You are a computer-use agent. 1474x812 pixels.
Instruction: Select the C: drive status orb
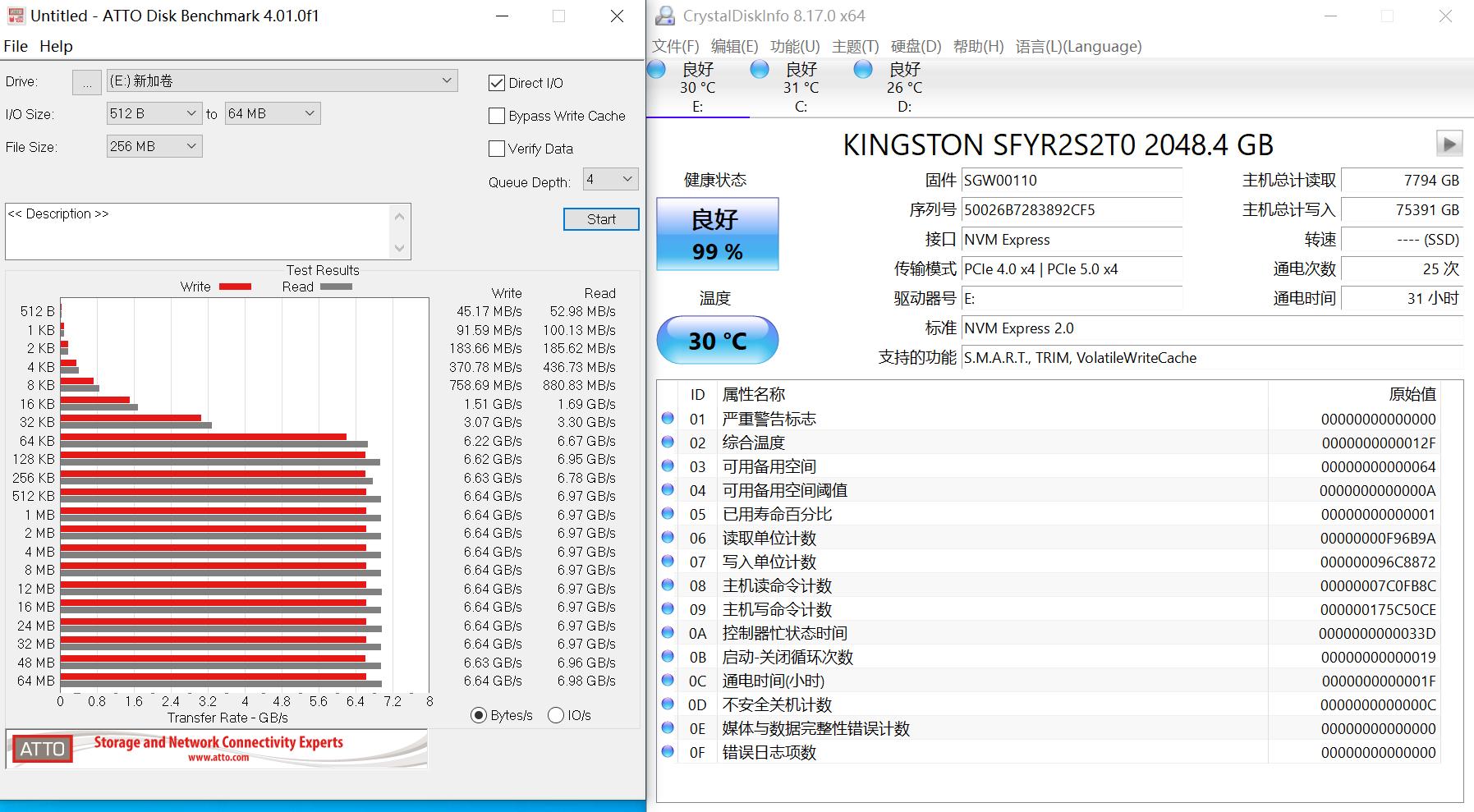tap(760, 69)
